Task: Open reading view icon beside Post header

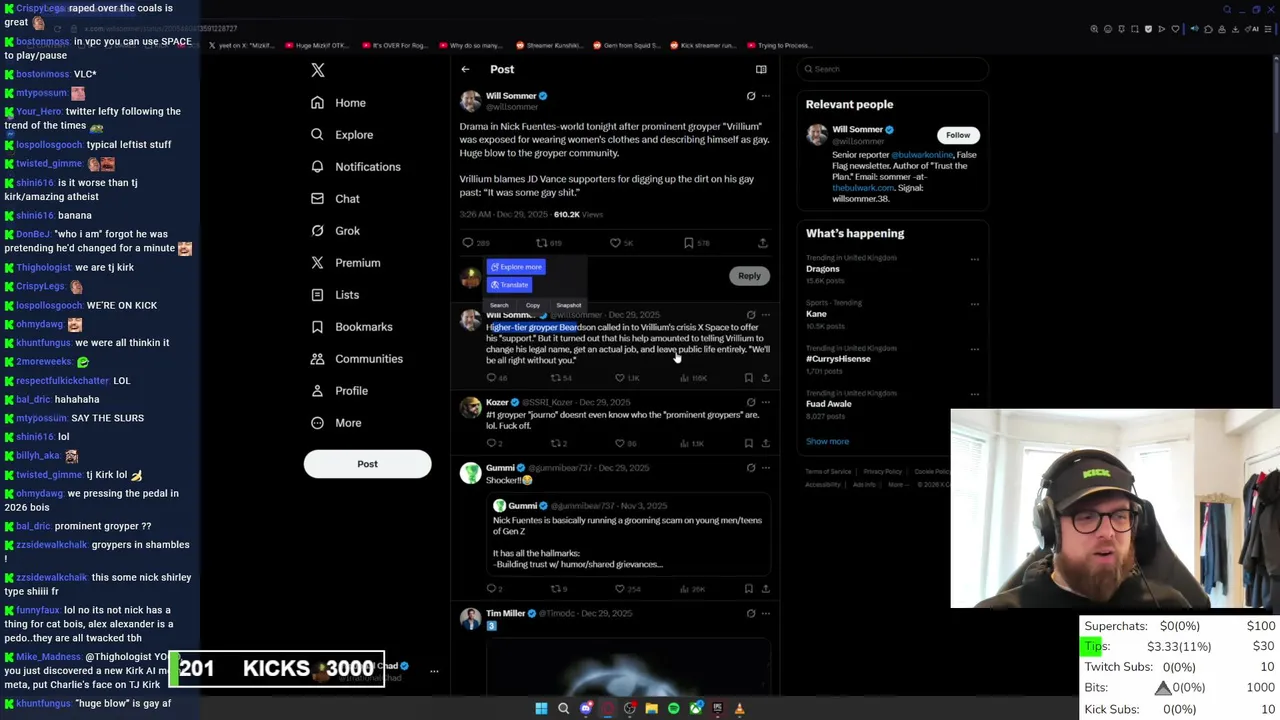Action: pyautogui.click(x=761, y=69)
